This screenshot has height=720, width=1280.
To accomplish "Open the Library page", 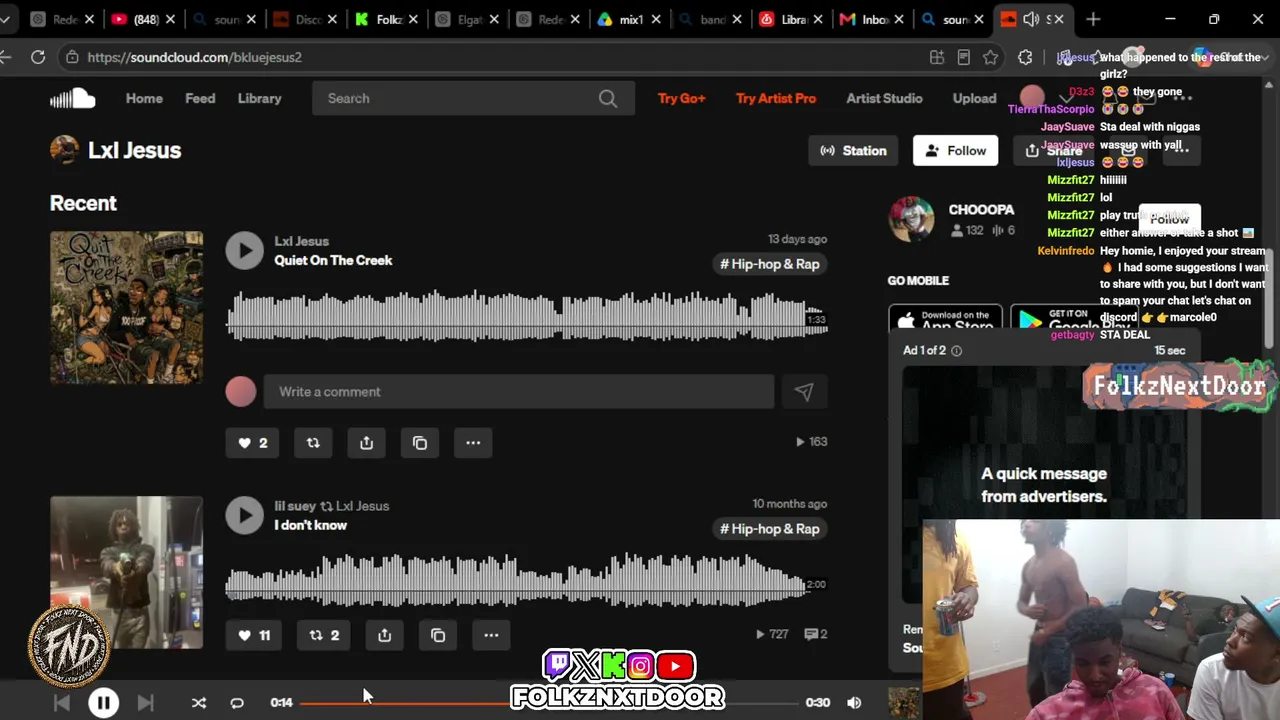I will click(259, 98).
